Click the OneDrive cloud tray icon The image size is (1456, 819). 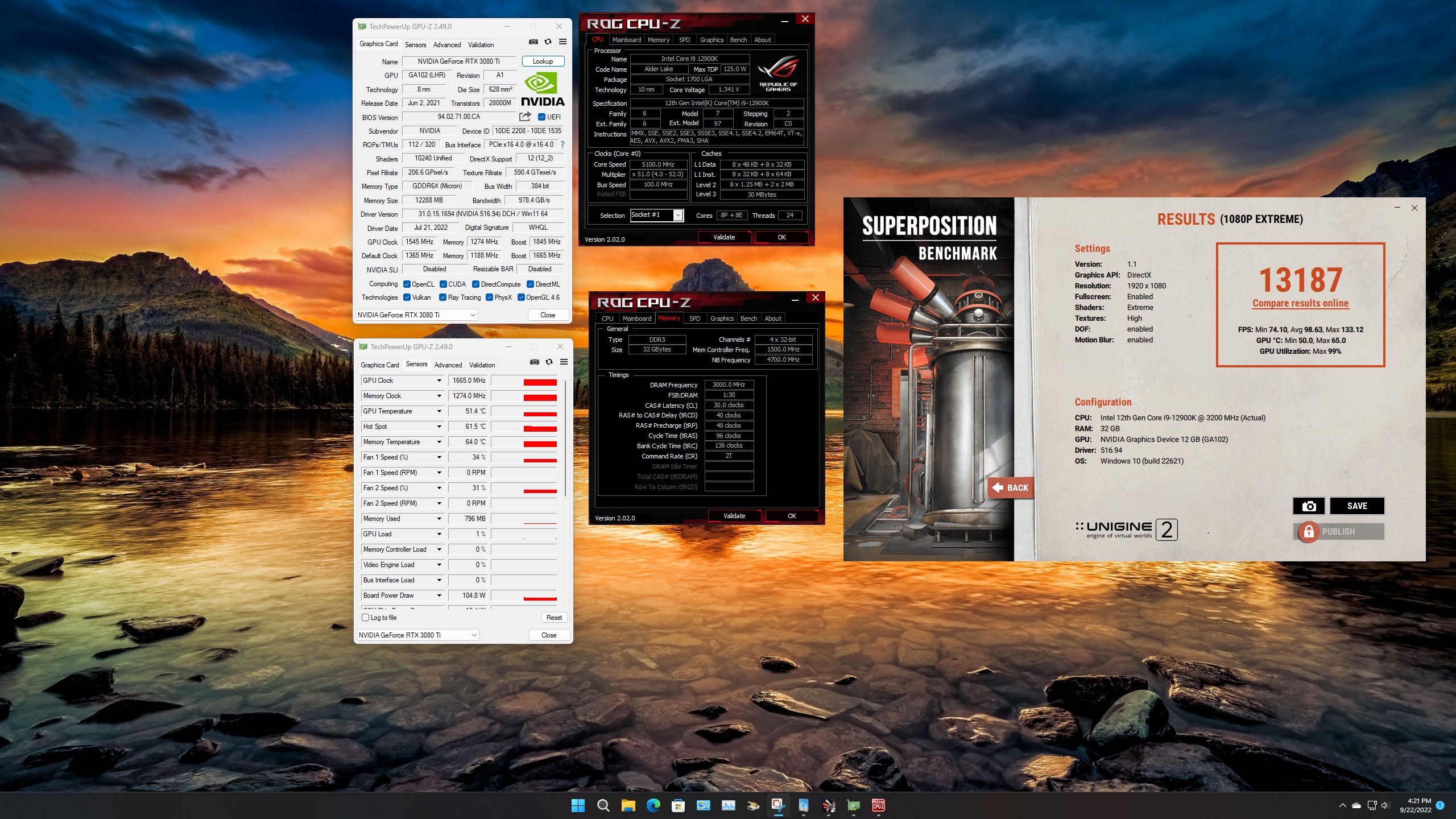[x=1356, y=805]
